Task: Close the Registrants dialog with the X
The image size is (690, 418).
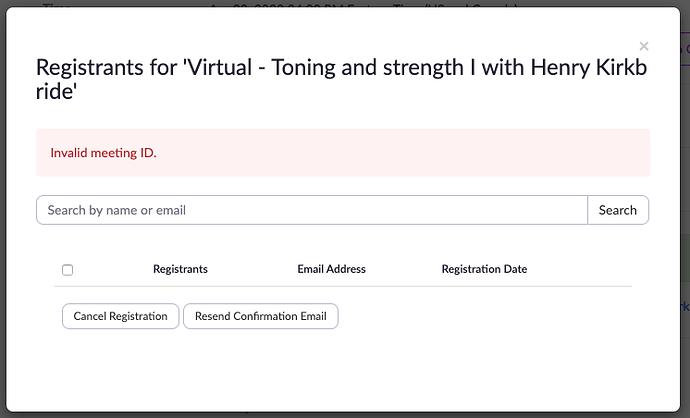Action: (x=644, y=46)
